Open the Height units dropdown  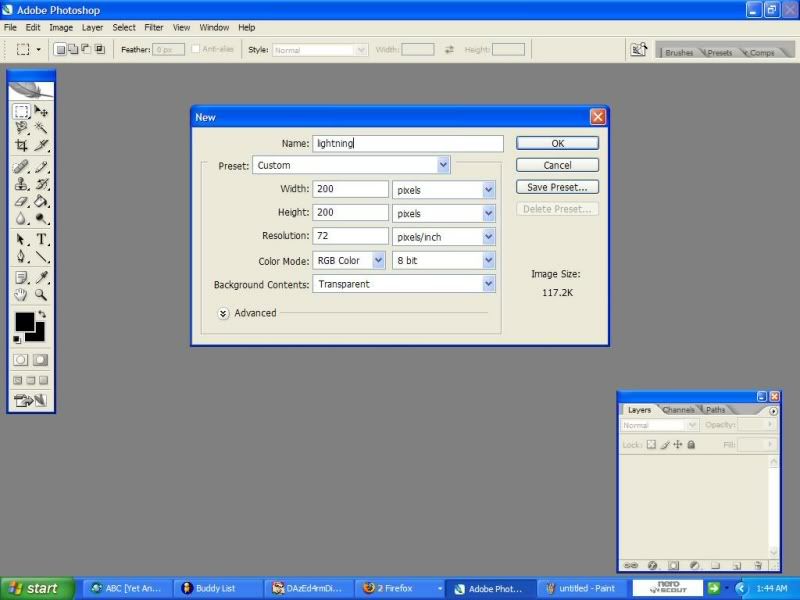coord(443,213)
